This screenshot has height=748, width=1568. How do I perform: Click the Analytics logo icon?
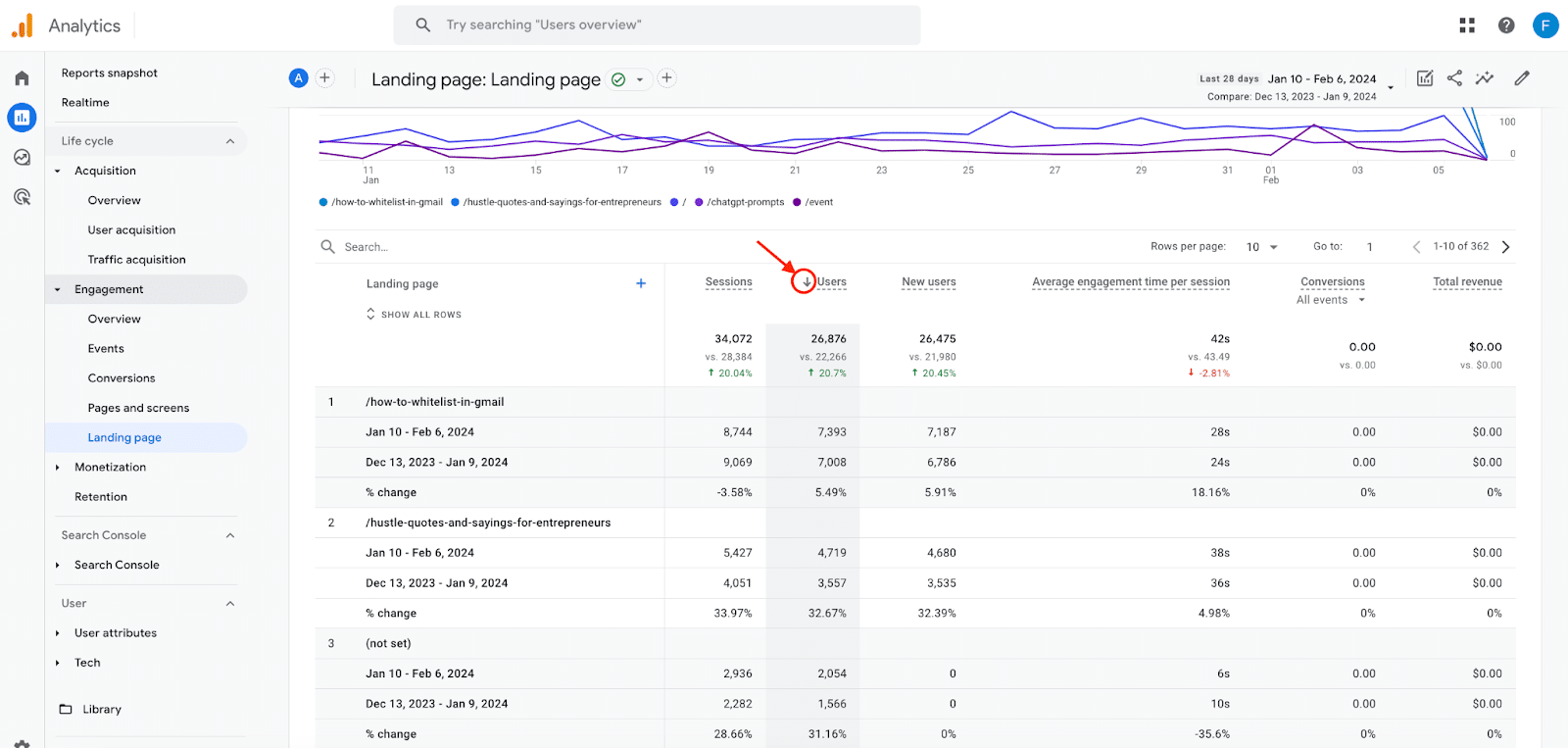23,25
